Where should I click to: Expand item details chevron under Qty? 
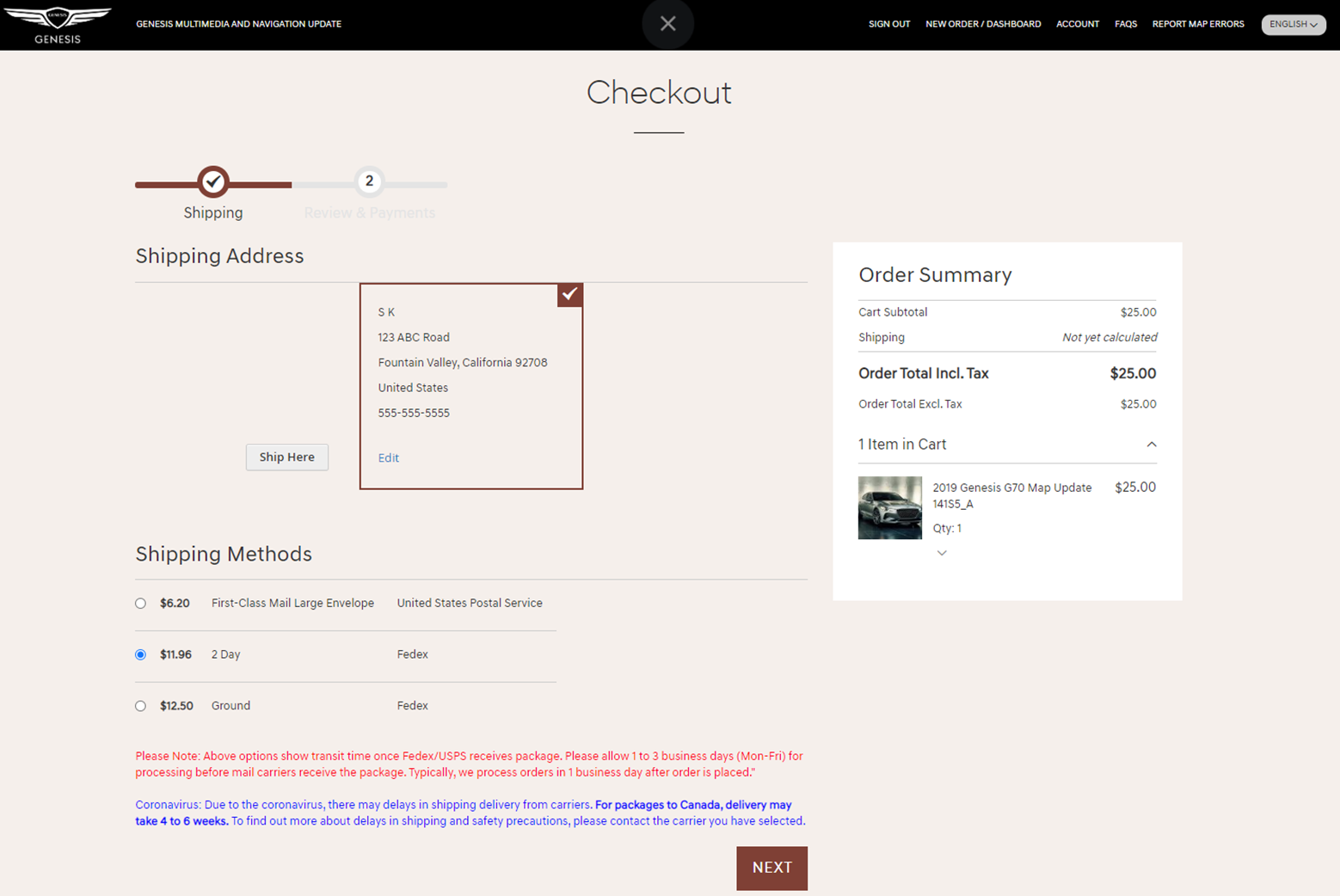tap(942, 553)
